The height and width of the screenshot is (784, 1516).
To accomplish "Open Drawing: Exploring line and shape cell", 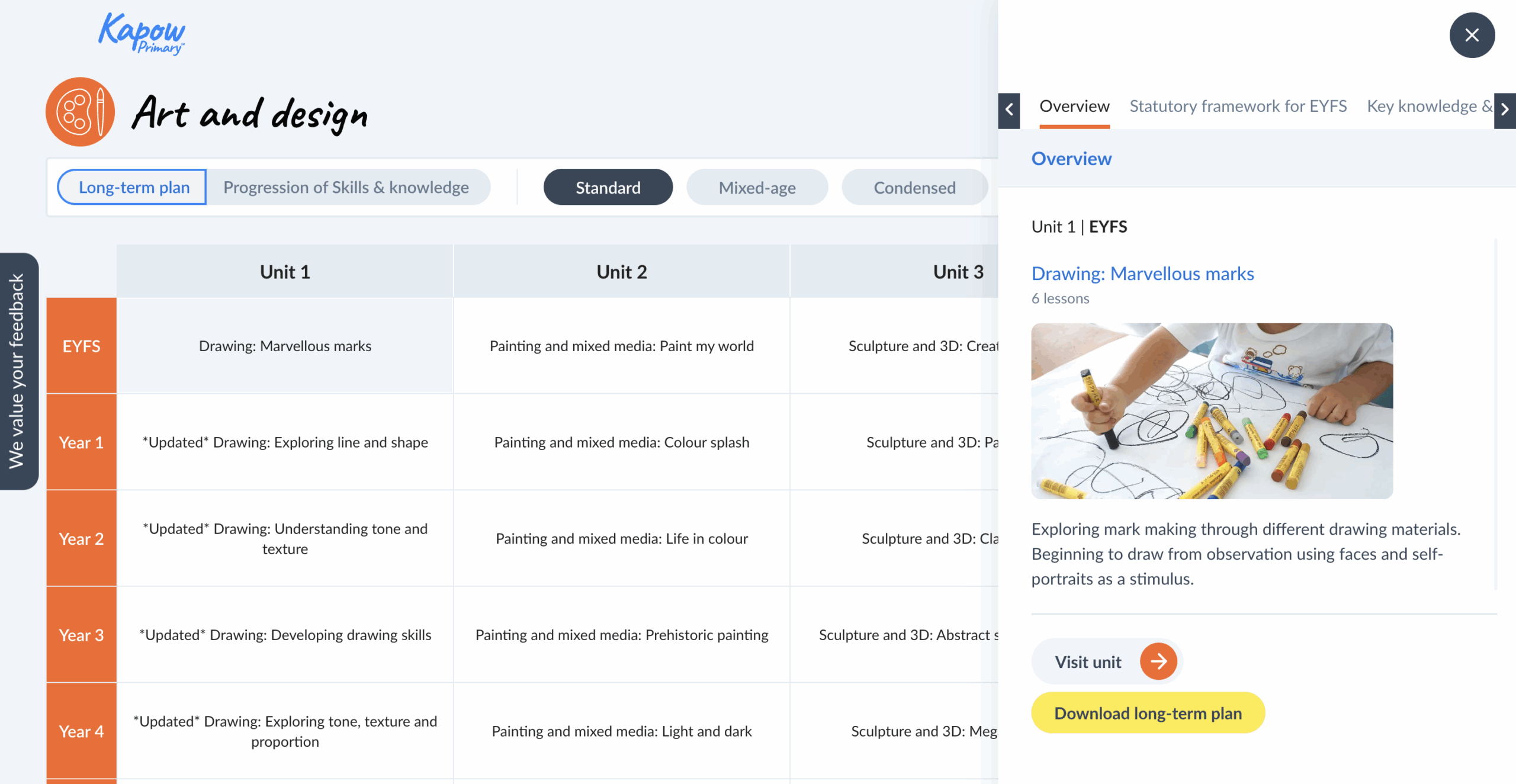I will coord(285,442).
